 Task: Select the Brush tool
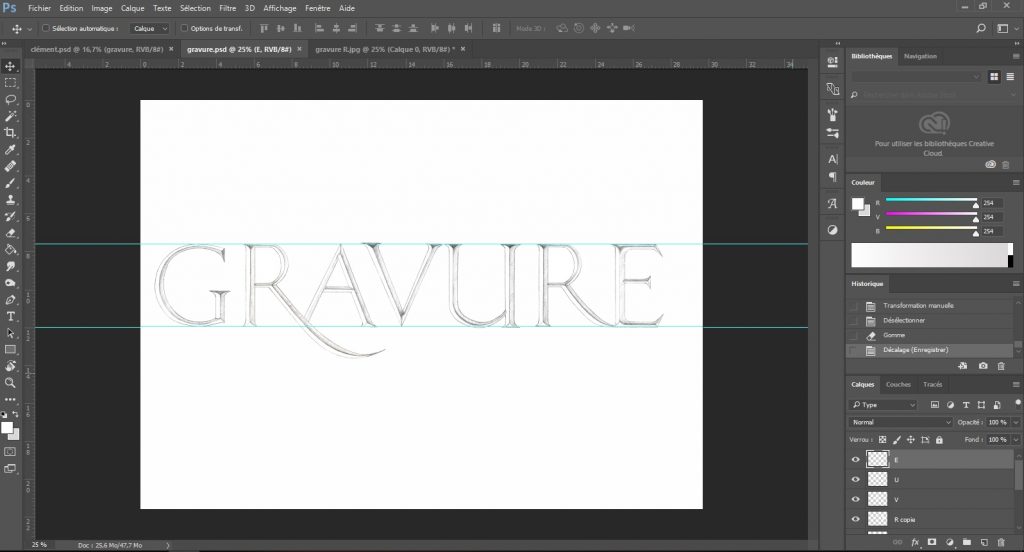pos(10,183)
